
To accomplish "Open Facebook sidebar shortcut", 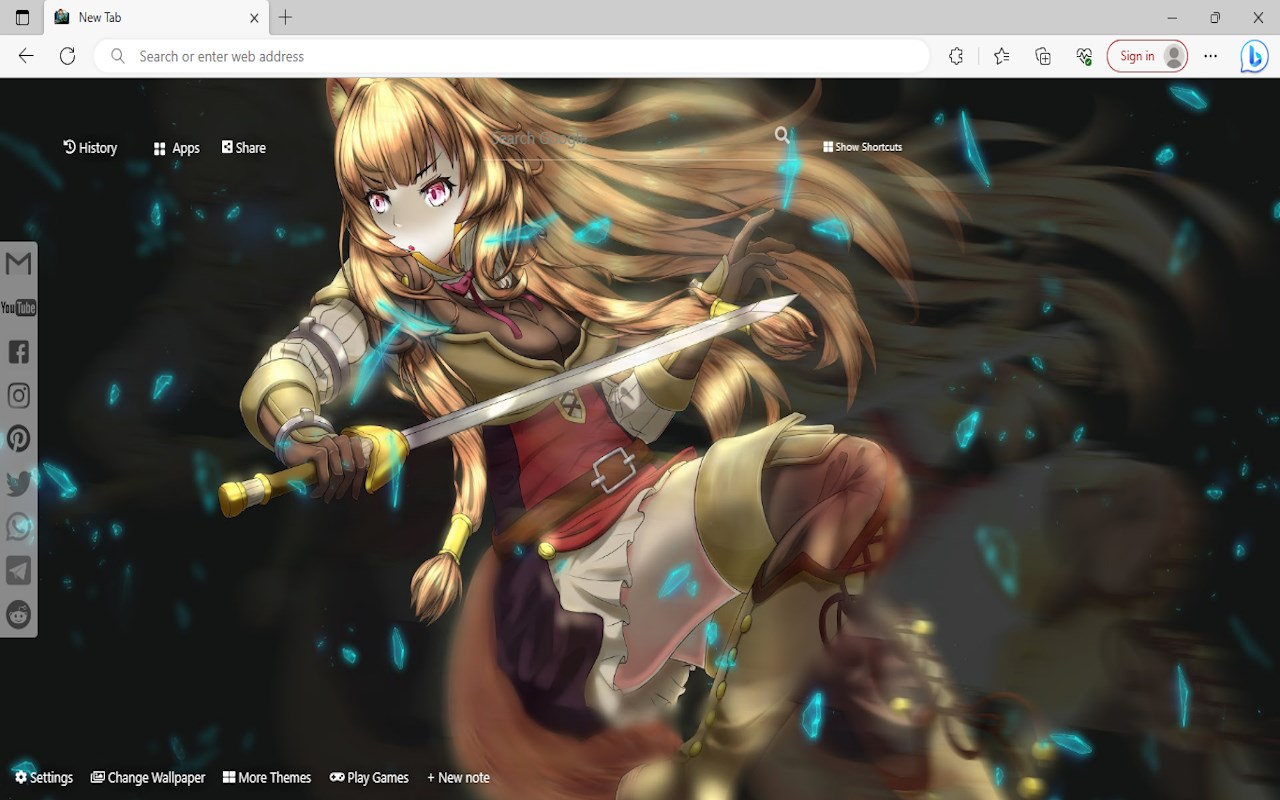I will coord(19,352).
